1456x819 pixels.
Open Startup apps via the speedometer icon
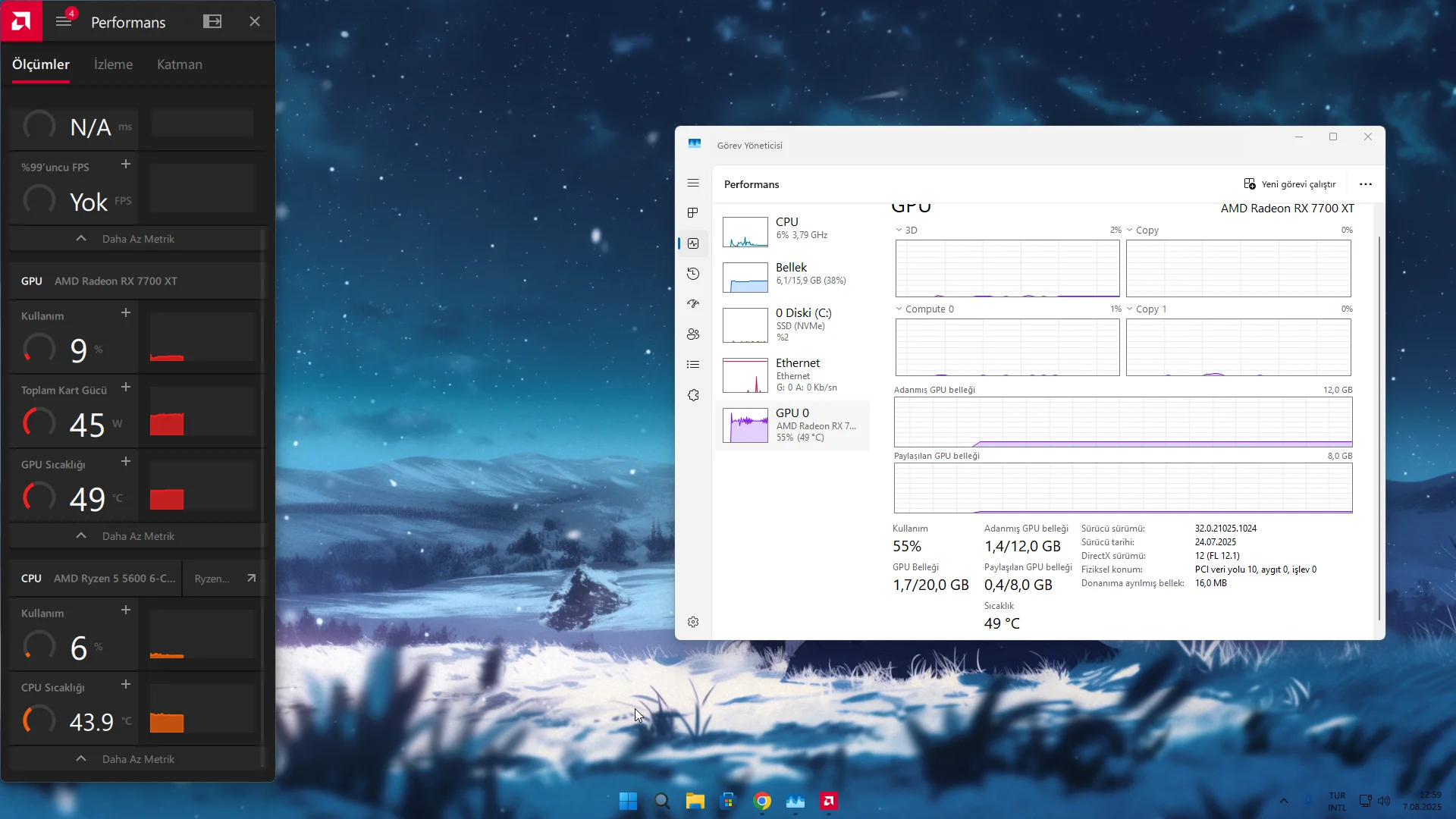(694, 303)
